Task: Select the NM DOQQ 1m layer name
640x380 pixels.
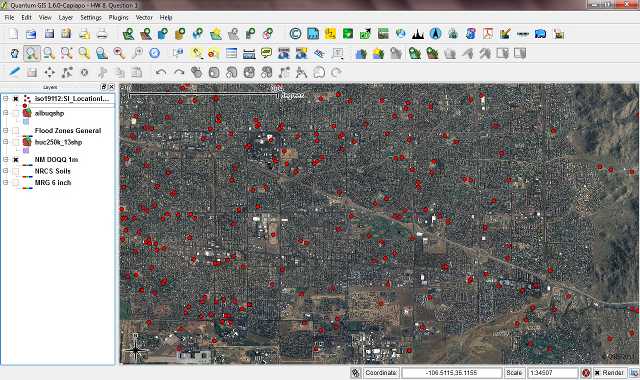Action: (56, 160)
